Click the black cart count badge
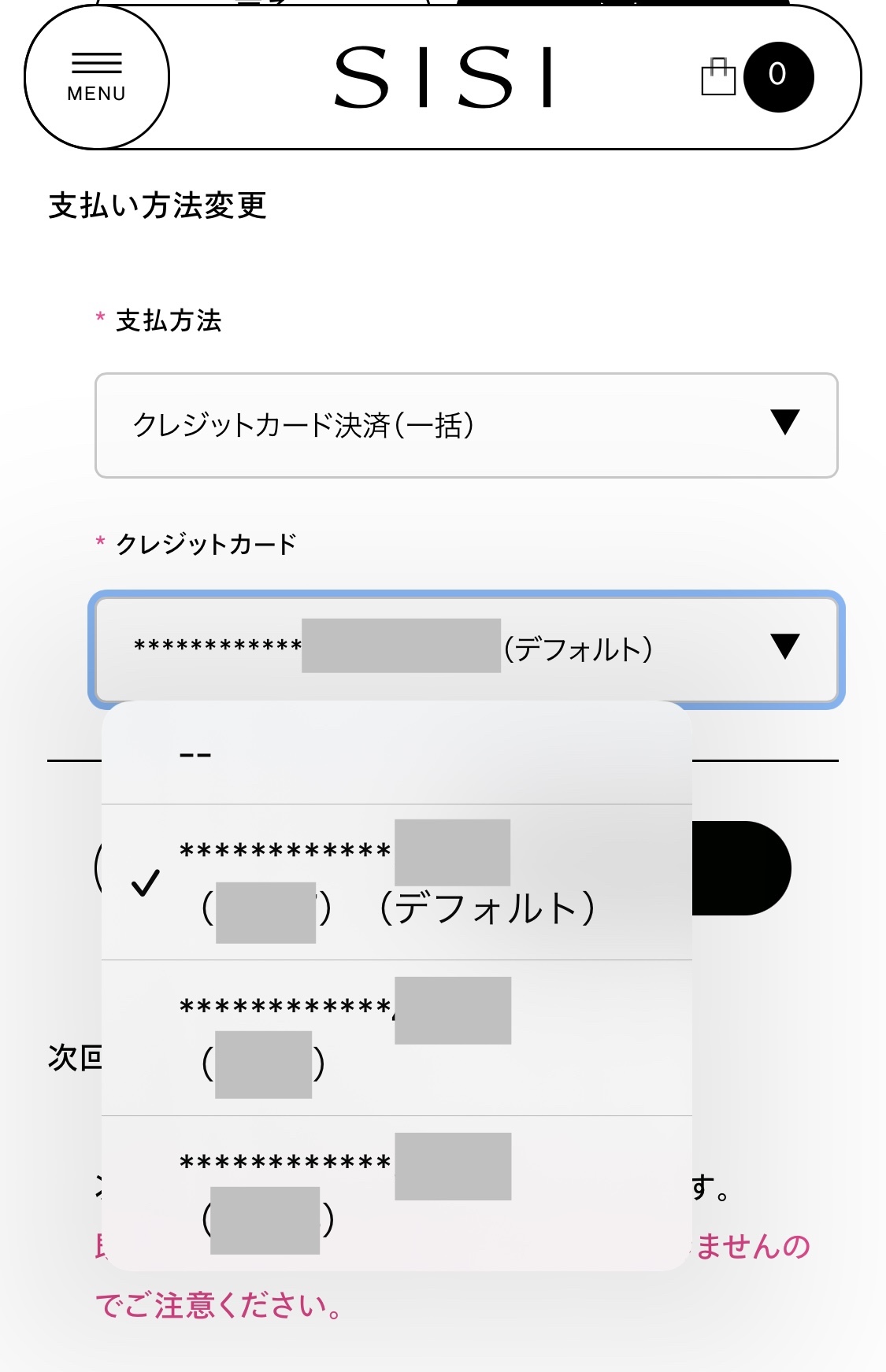 (778, 76)
